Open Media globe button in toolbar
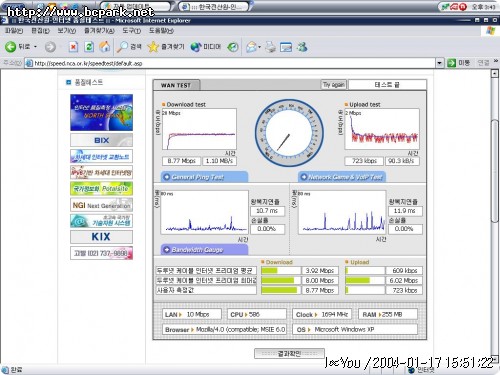The image size is (500, 375). (x=206, y=47)
